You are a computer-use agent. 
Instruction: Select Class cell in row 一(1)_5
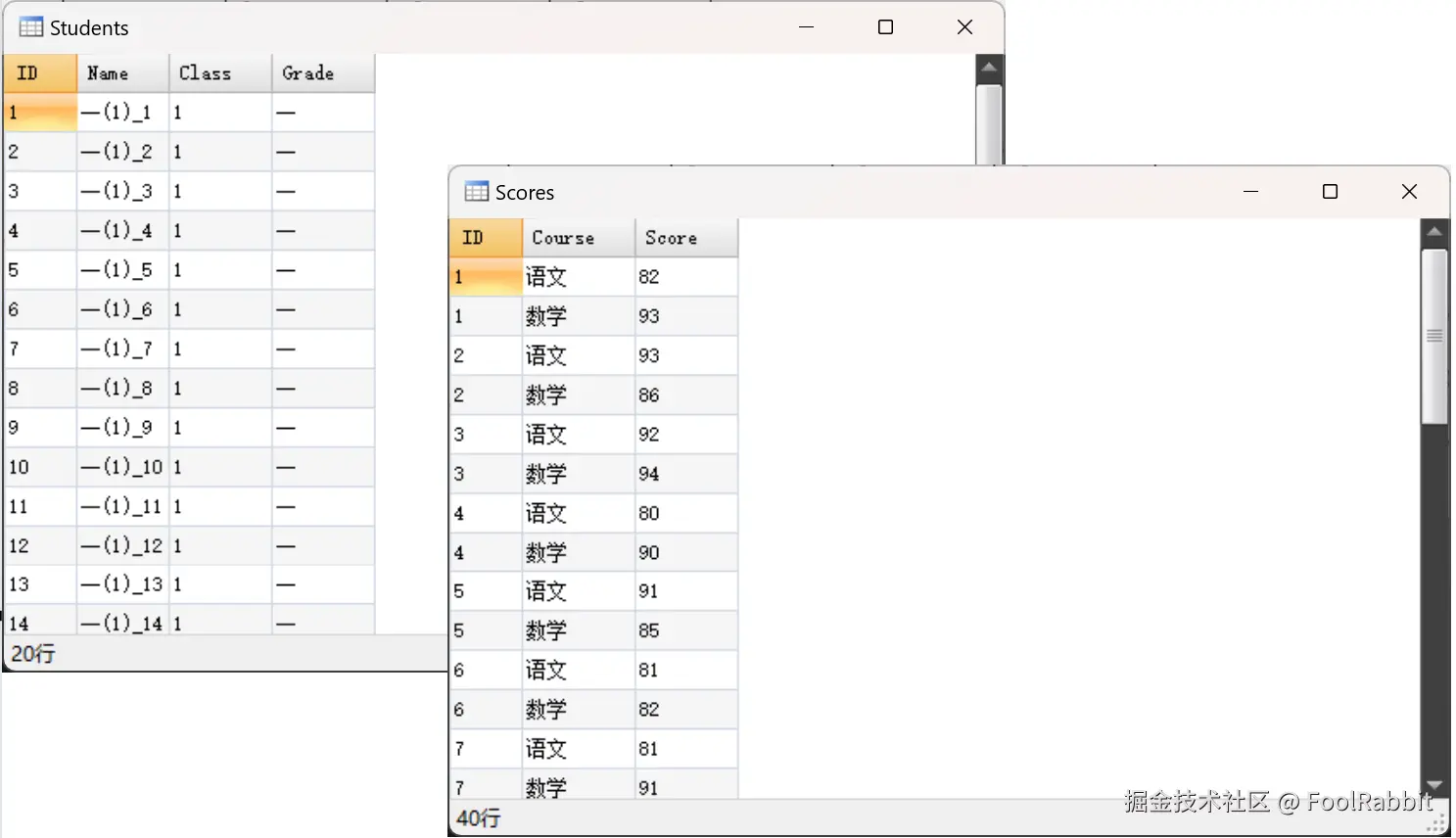click(x=220, y=270)
